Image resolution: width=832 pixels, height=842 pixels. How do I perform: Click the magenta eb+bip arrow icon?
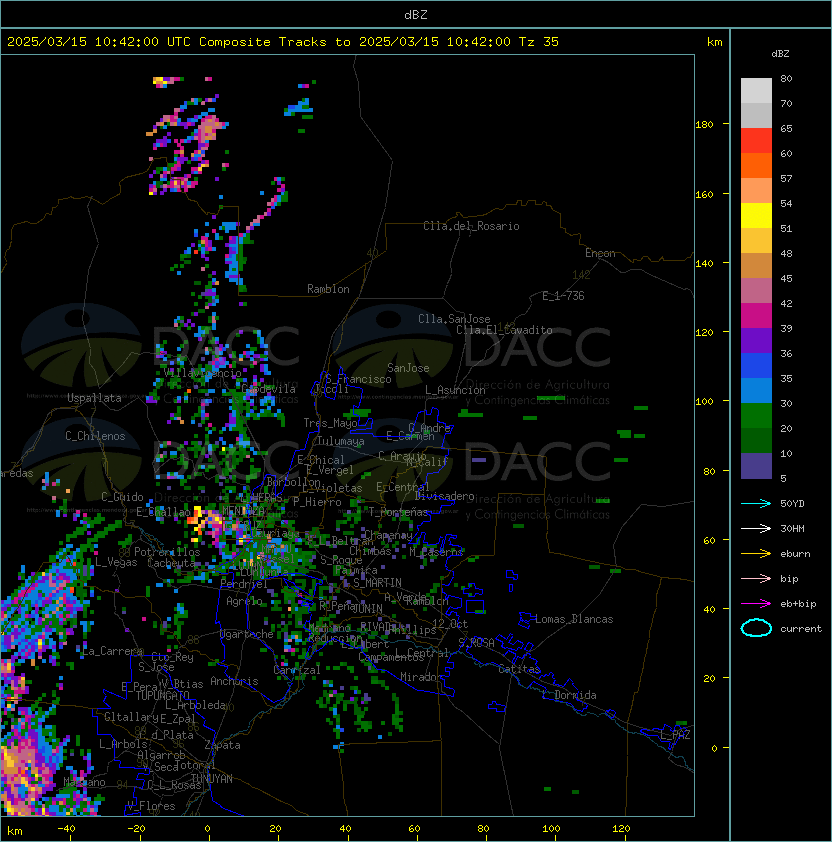pos(756,604)
